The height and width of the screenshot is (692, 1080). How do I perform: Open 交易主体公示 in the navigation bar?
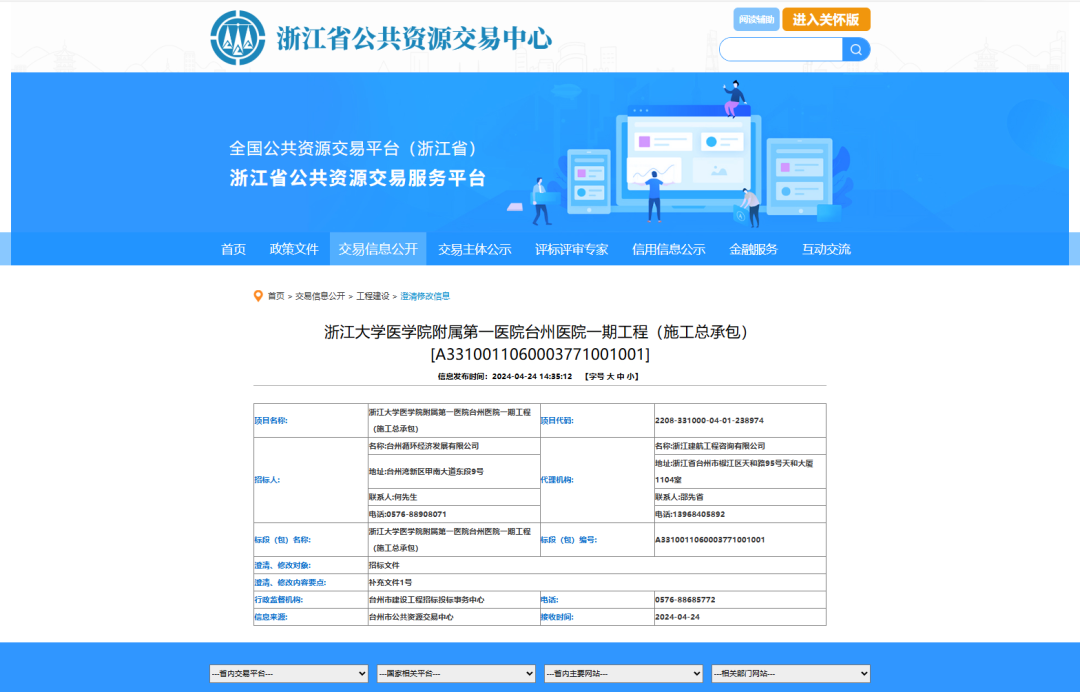click(x=474, y=249)
